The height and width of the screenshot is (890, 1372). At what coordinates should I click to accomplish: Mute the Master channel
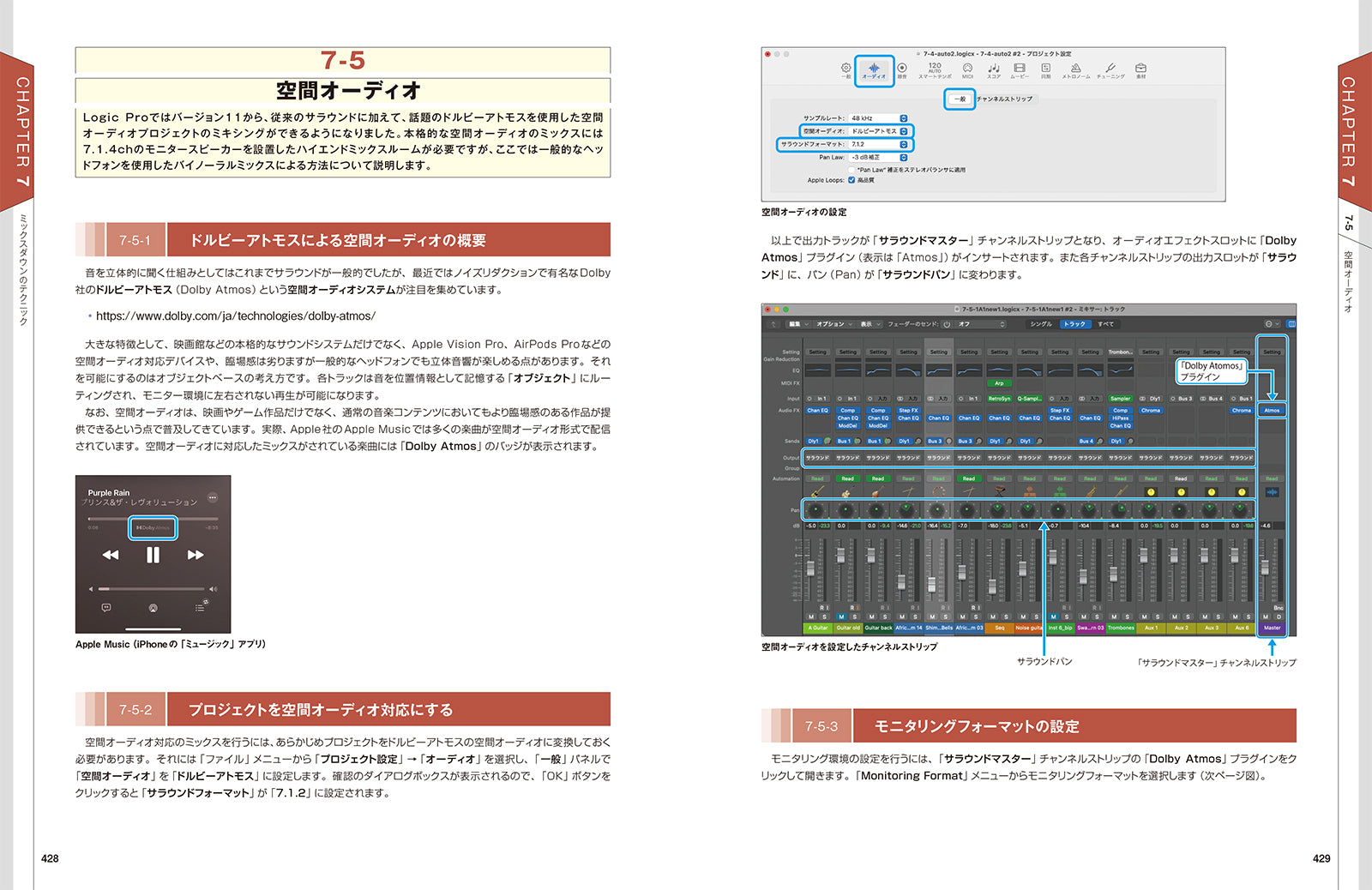[1266, 616]
